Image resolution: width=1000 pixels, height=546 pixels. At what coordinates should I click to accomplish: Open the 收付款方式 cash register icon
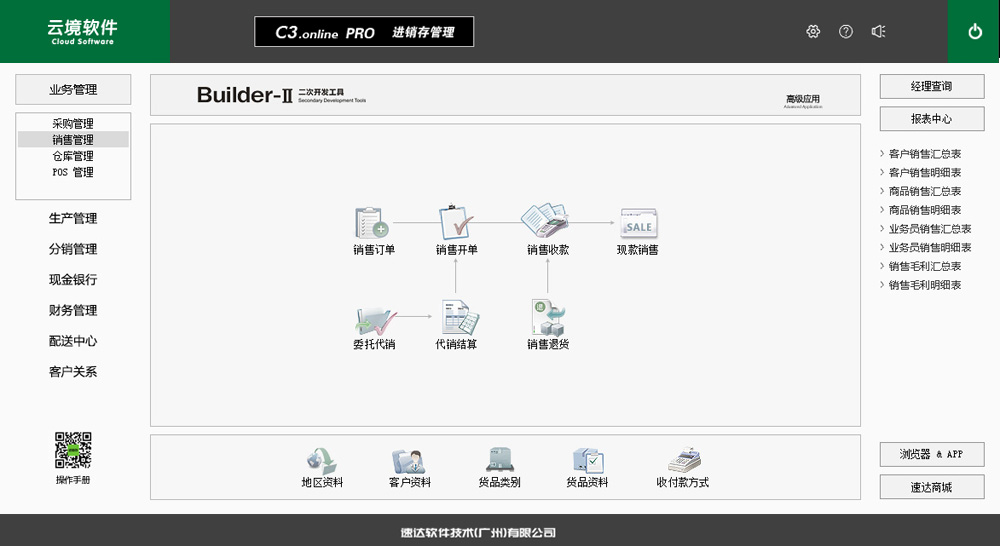coord(683,461)
